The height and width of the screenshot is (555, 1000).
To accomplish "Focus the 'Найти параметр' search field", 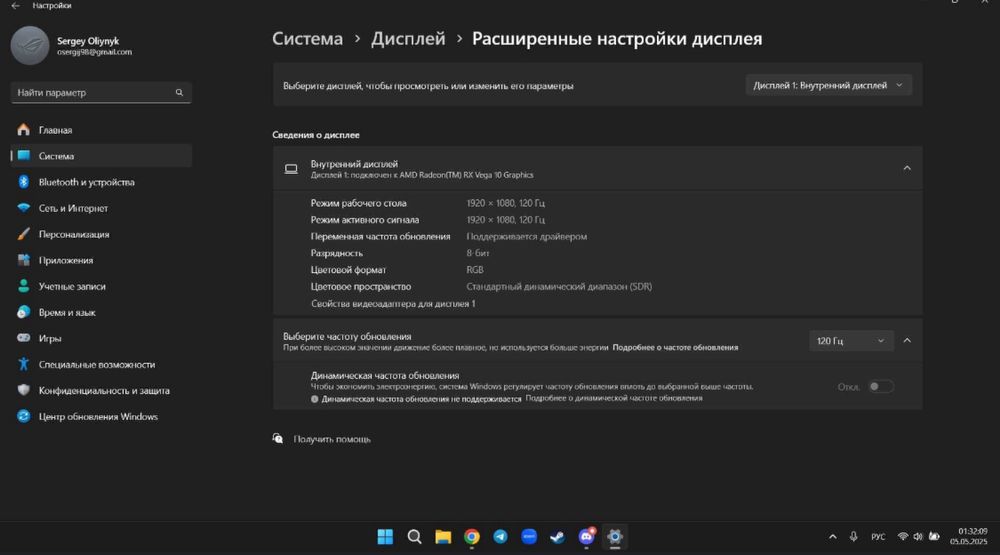I will coord(101,92).
